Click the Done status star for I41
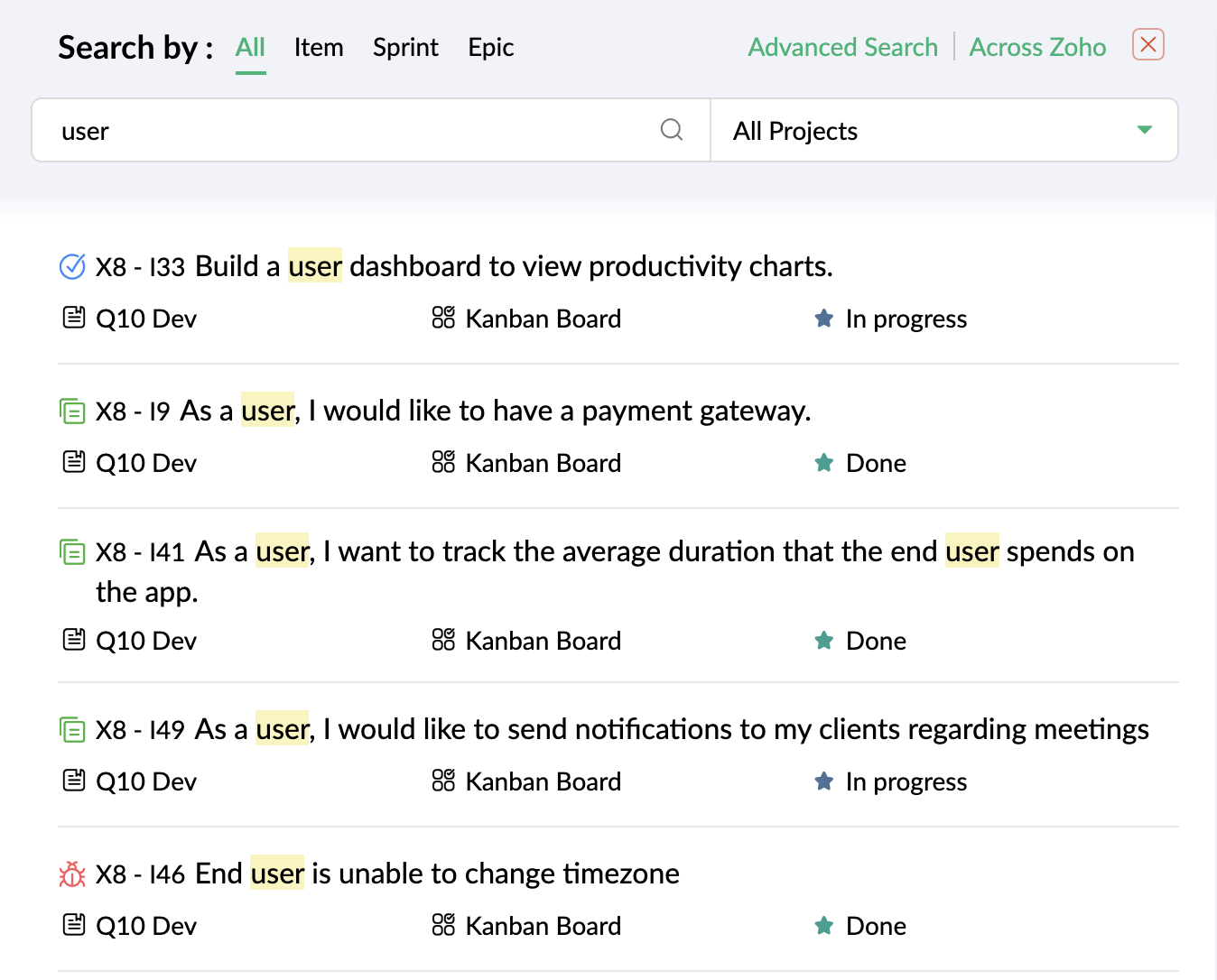This screenshot has width=1217, height=980. pyautogui.click(x=824, y=640)
